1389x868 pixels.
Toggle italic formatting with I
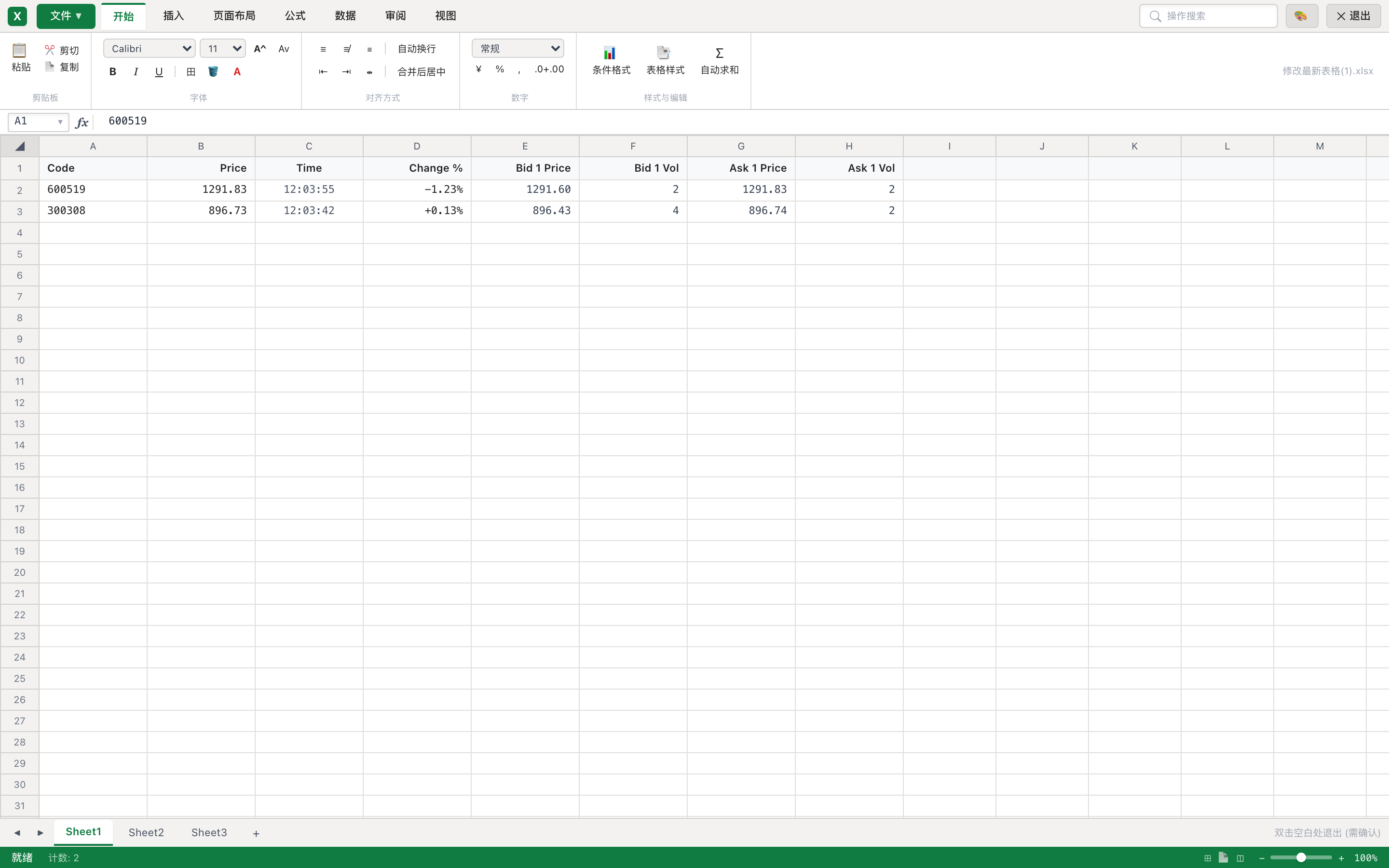pos(136,72)
